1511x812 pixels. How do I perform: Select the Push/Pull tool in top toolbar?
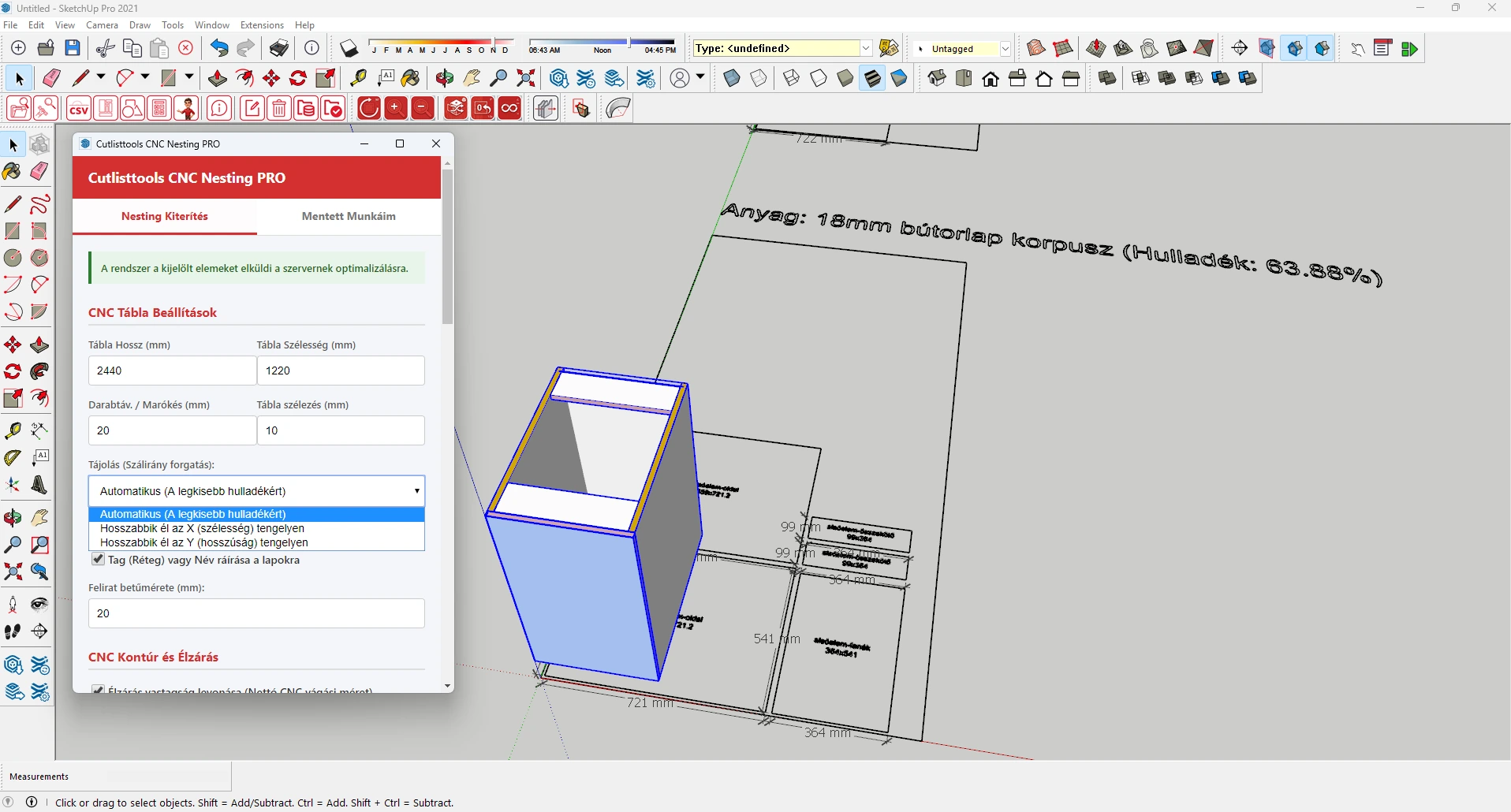pos(218,78)
